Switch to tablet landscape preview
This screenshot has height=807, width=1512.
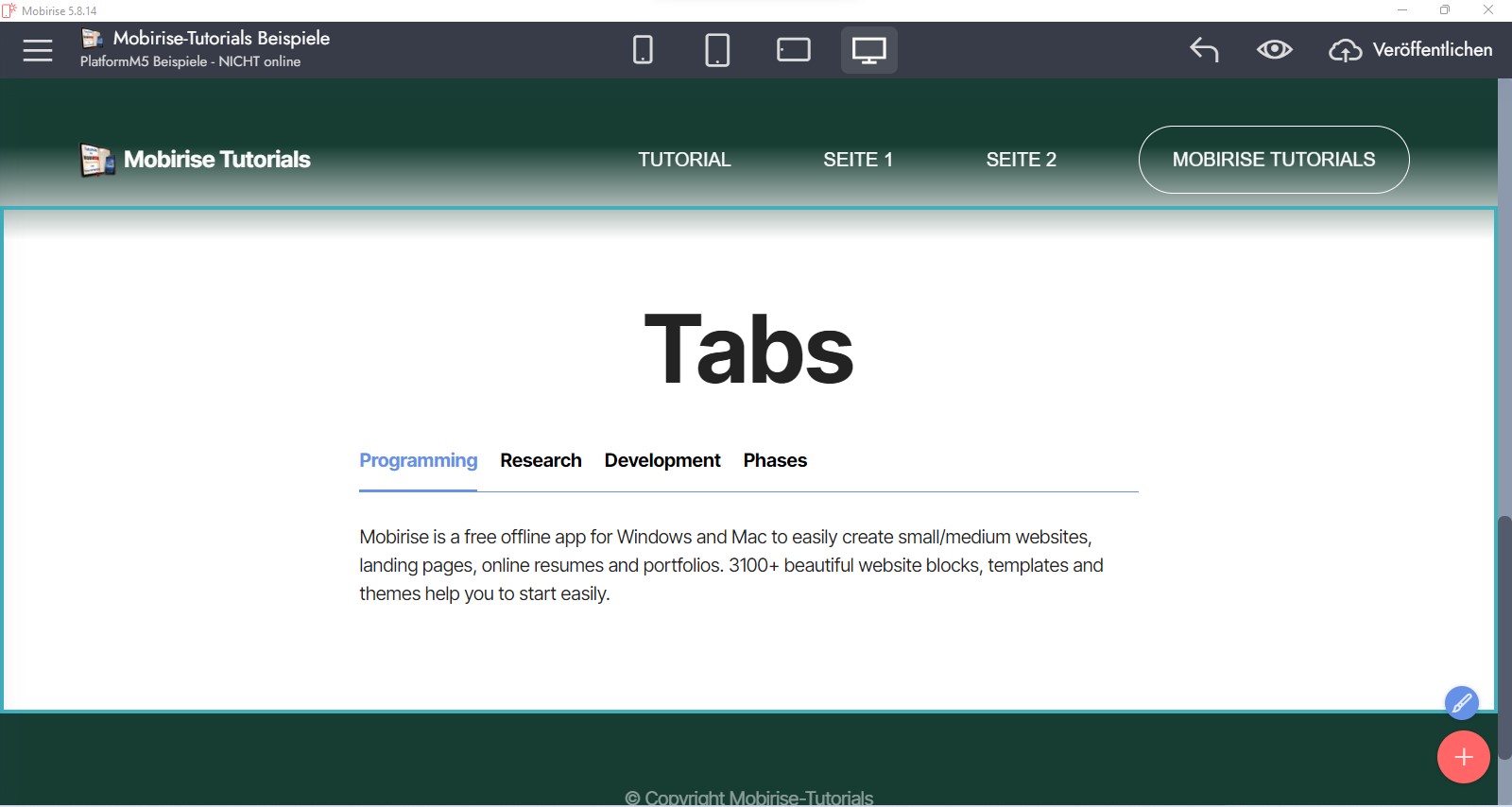click(793, 50)
